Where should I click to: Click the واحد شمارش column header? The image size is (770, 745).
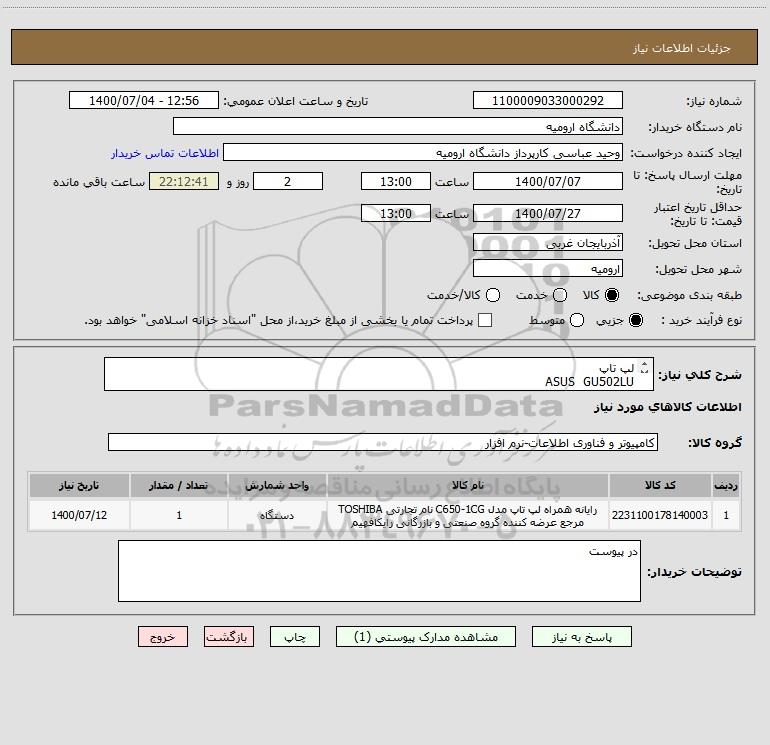tap(277, 485)
